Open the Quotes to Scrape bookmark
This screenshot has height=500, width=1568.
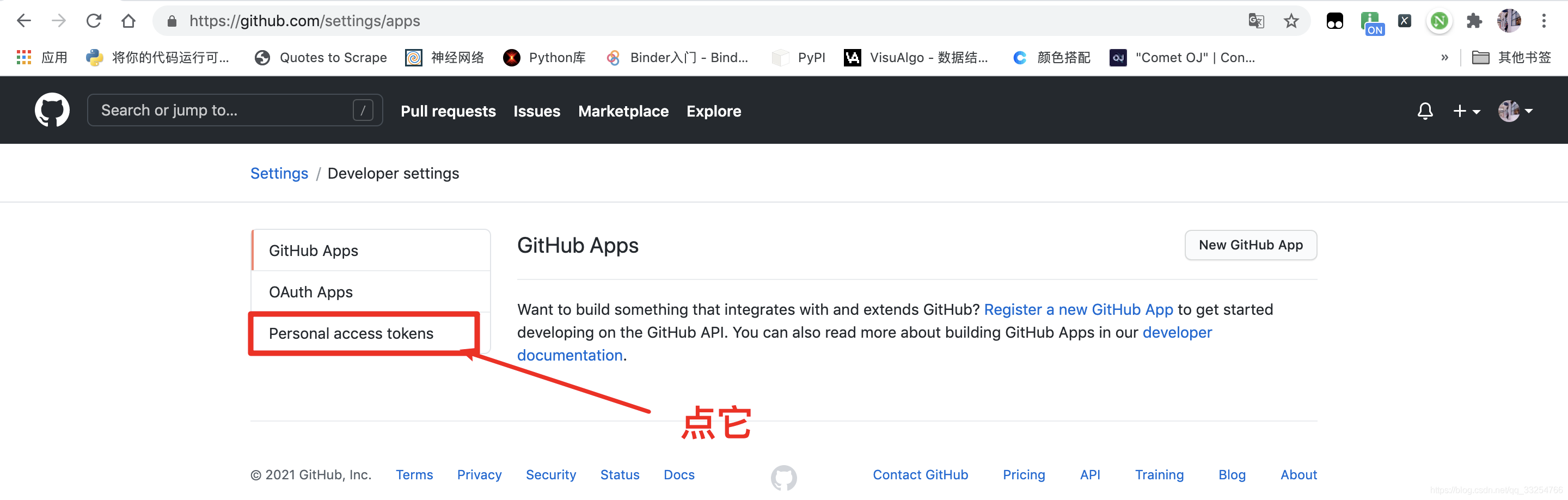click(x=321, y=57)
